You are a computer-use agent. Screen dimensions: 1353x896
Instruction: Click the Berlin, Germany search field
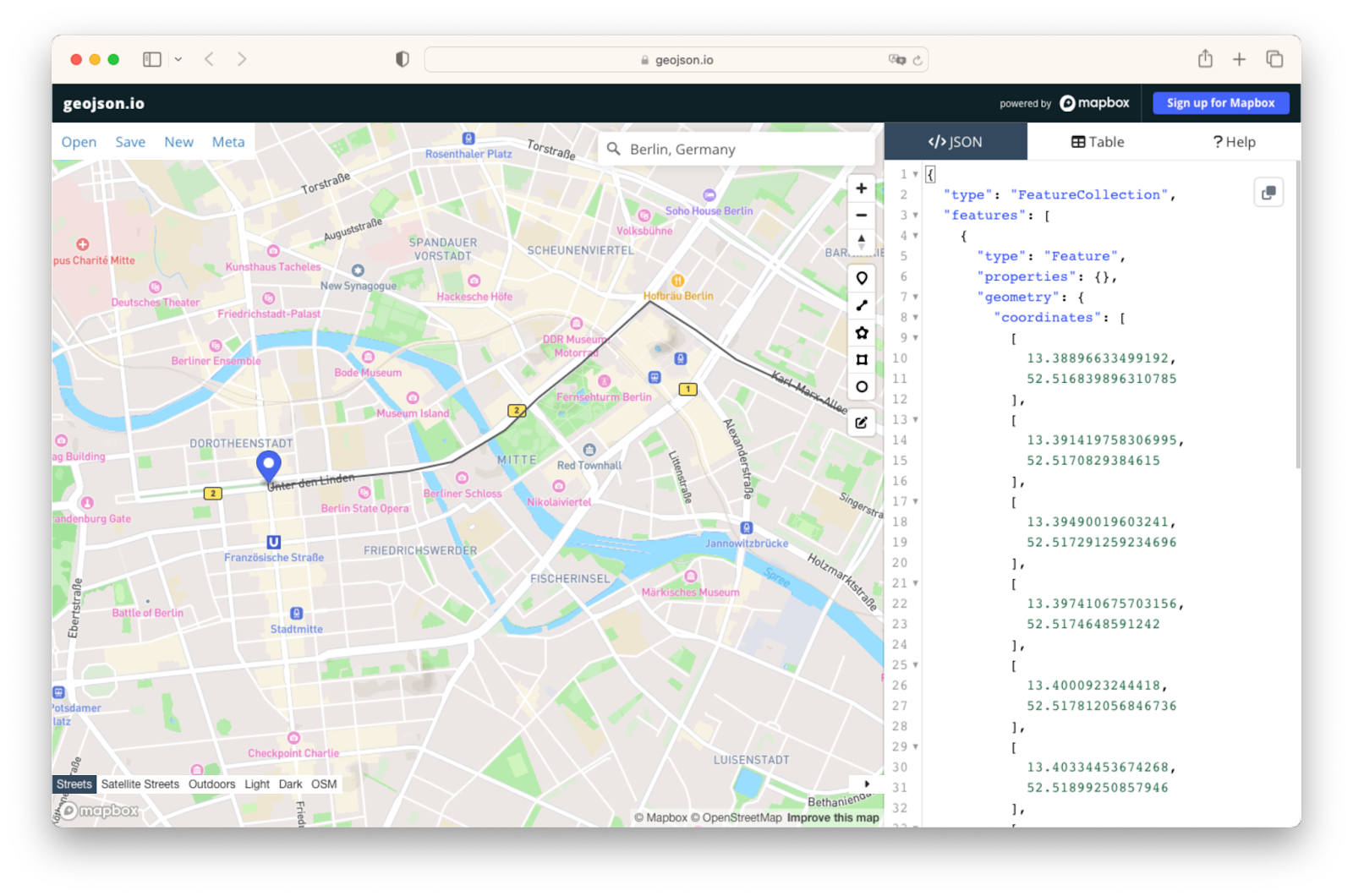[x=736, y=149]
